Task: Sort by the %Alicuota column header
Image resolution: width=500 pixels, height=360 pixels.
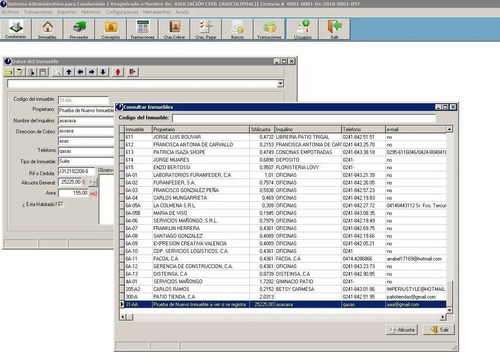Action: [x=262, y=129]
